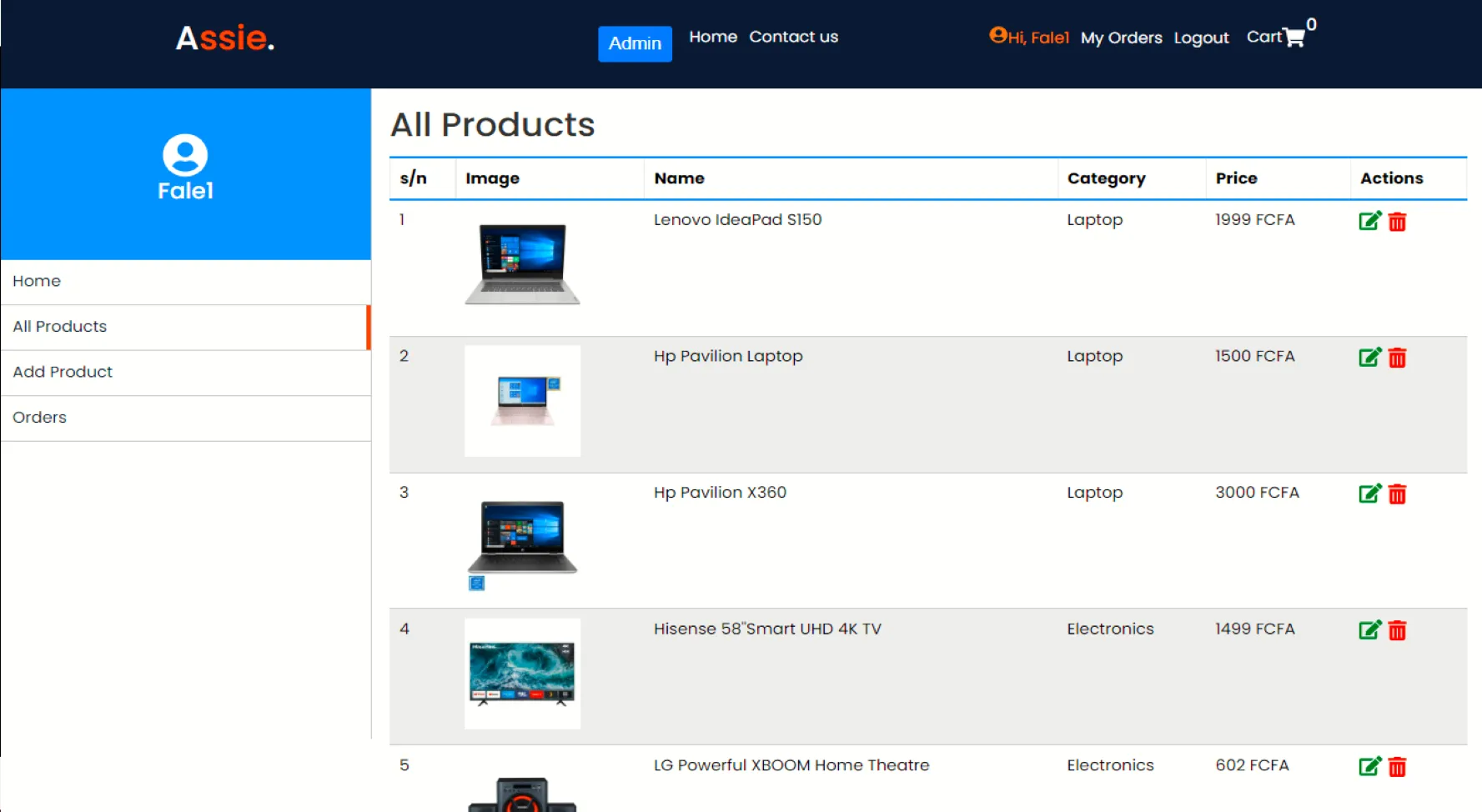The image size is (1482, 812).
Task: Delete the Hisense 58 Smart UHD TV product
Action: click(1398, 630)
